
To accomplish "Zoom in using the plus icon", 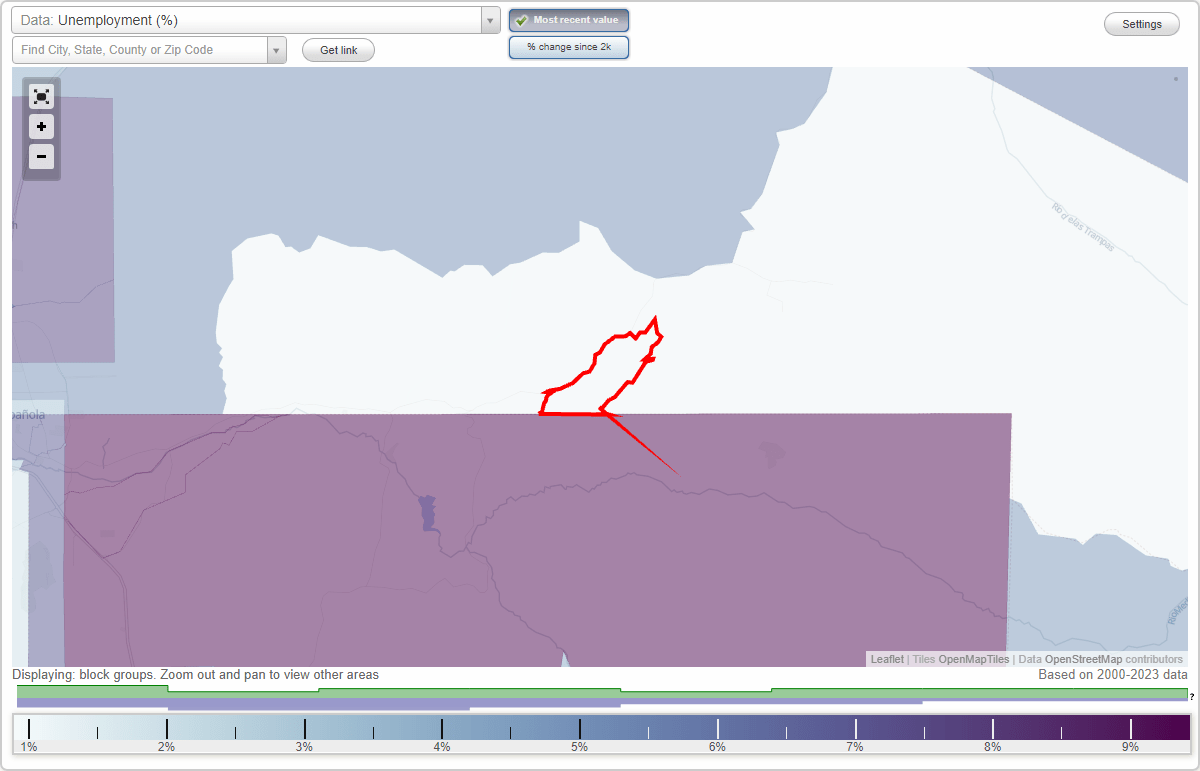I will tap(41, 126).
